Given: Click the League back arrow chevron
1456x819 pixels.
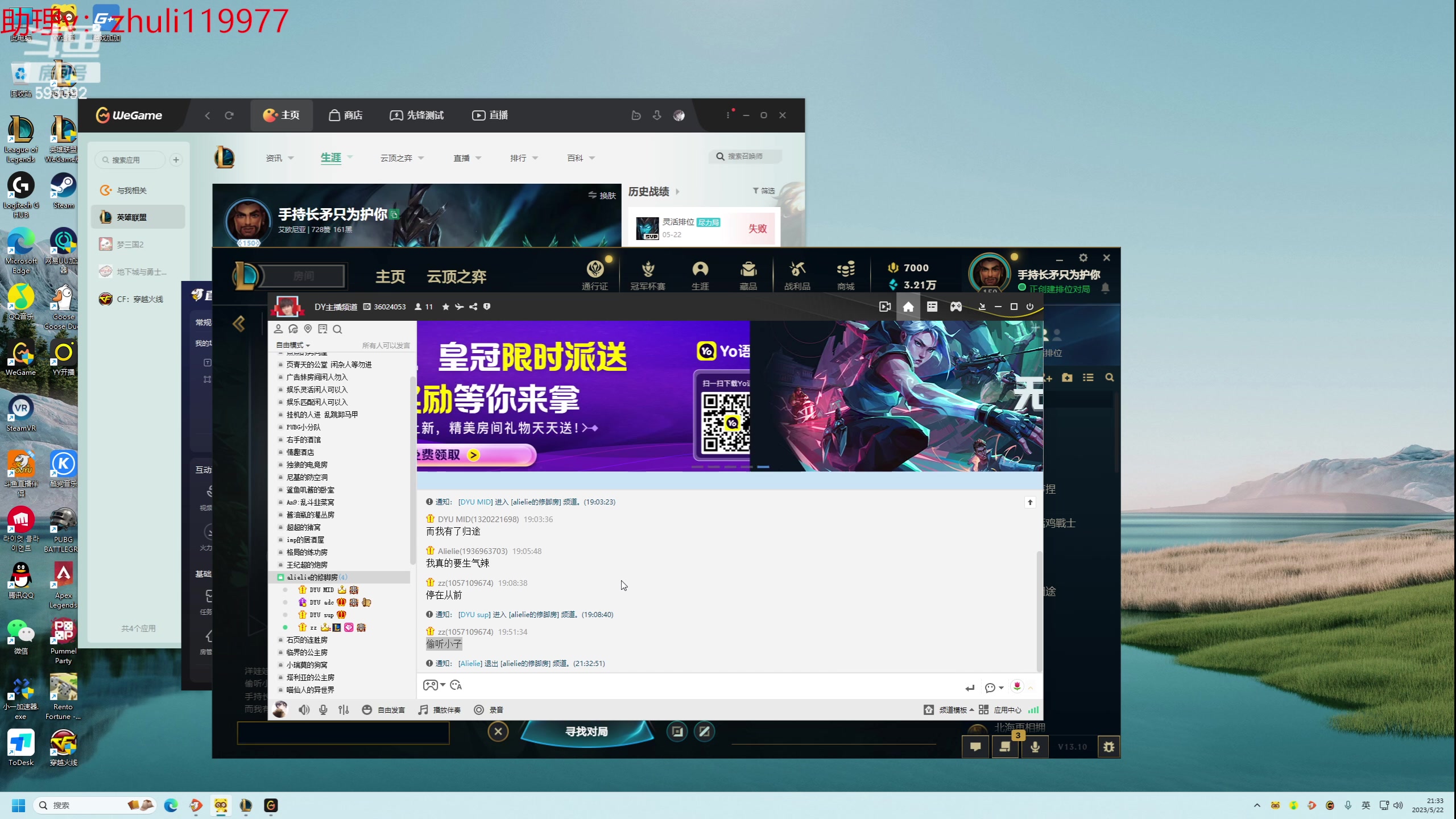Looking at the screenshot, I should 239,324.
